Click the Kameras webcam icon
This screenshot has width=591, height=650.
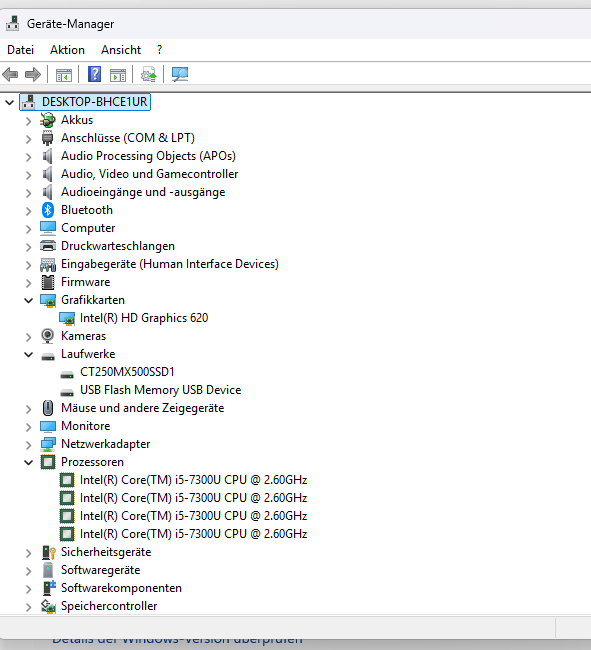click(48, 336)
